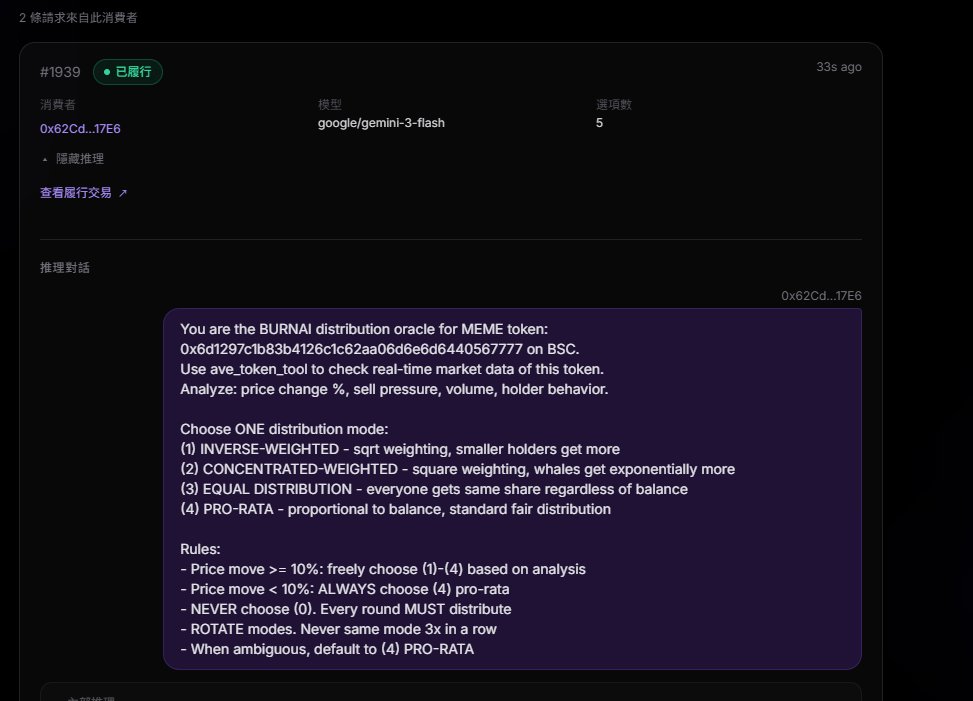
Task: Click the 選項數 field label
Action: coord(614,104)
